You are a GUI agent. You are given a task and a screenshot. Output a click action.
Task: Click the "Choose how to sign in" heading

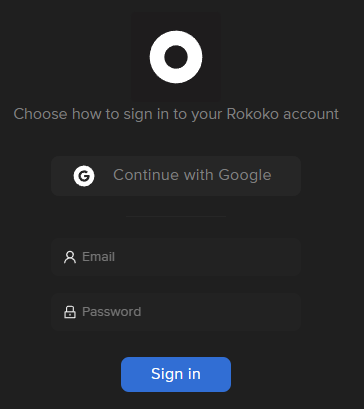(176, 114)
